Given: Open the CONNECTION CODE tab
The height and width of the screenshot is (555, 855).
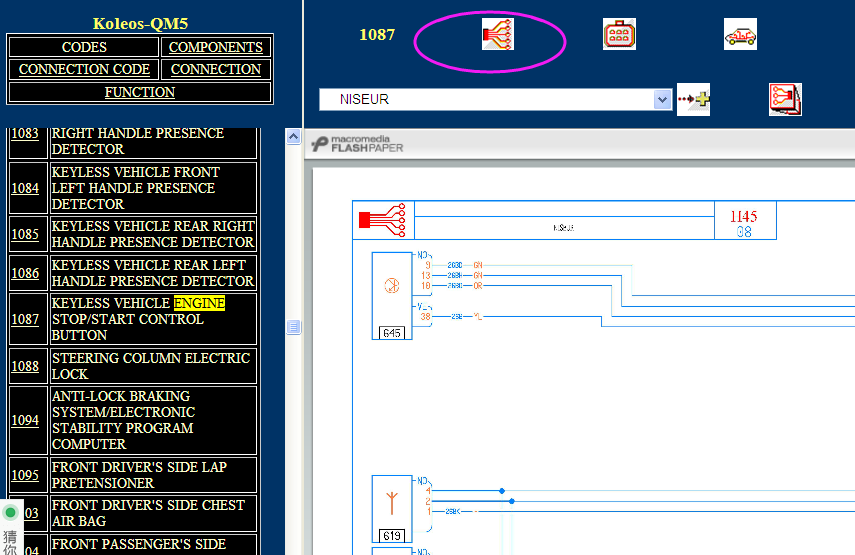Looking at the screenshot, I should click(84, 69).
